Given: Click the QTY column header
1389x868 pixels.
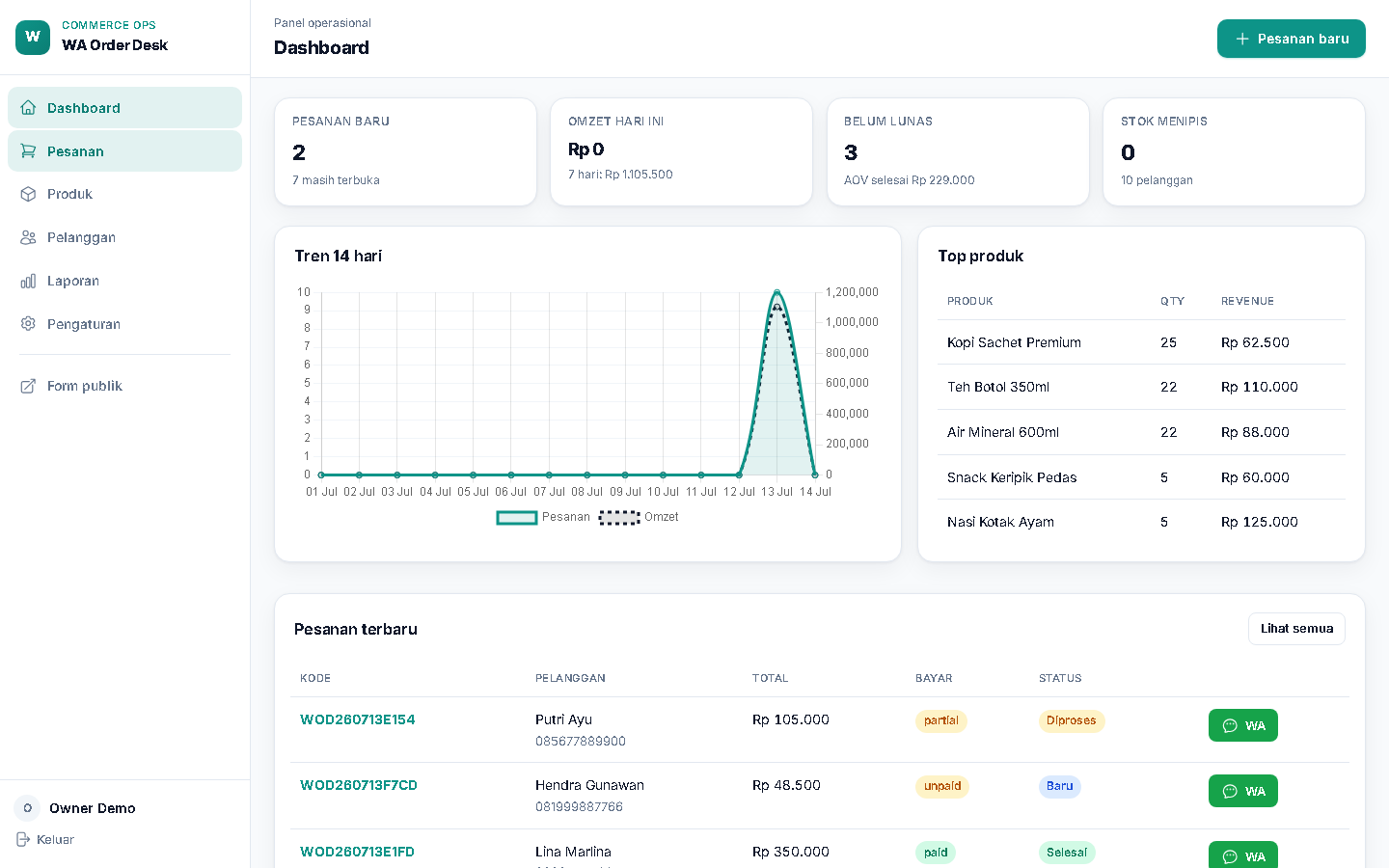Looking at the screenshot, I should point(1172,301).
